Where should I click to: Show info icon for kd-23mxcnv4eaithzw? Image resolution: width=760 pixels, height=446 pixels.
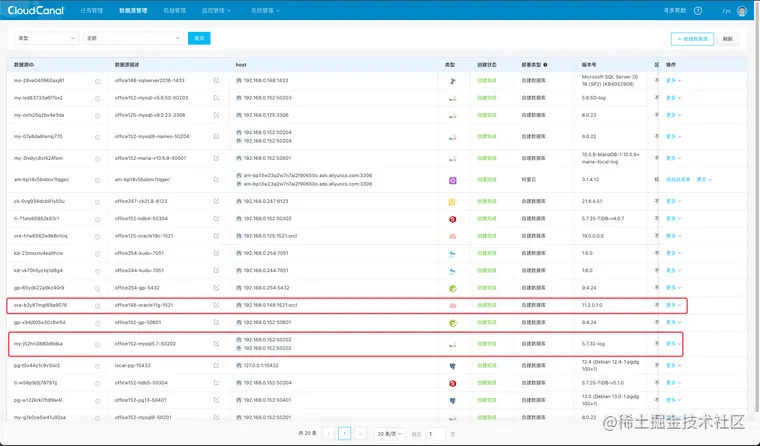coord(97,254)
